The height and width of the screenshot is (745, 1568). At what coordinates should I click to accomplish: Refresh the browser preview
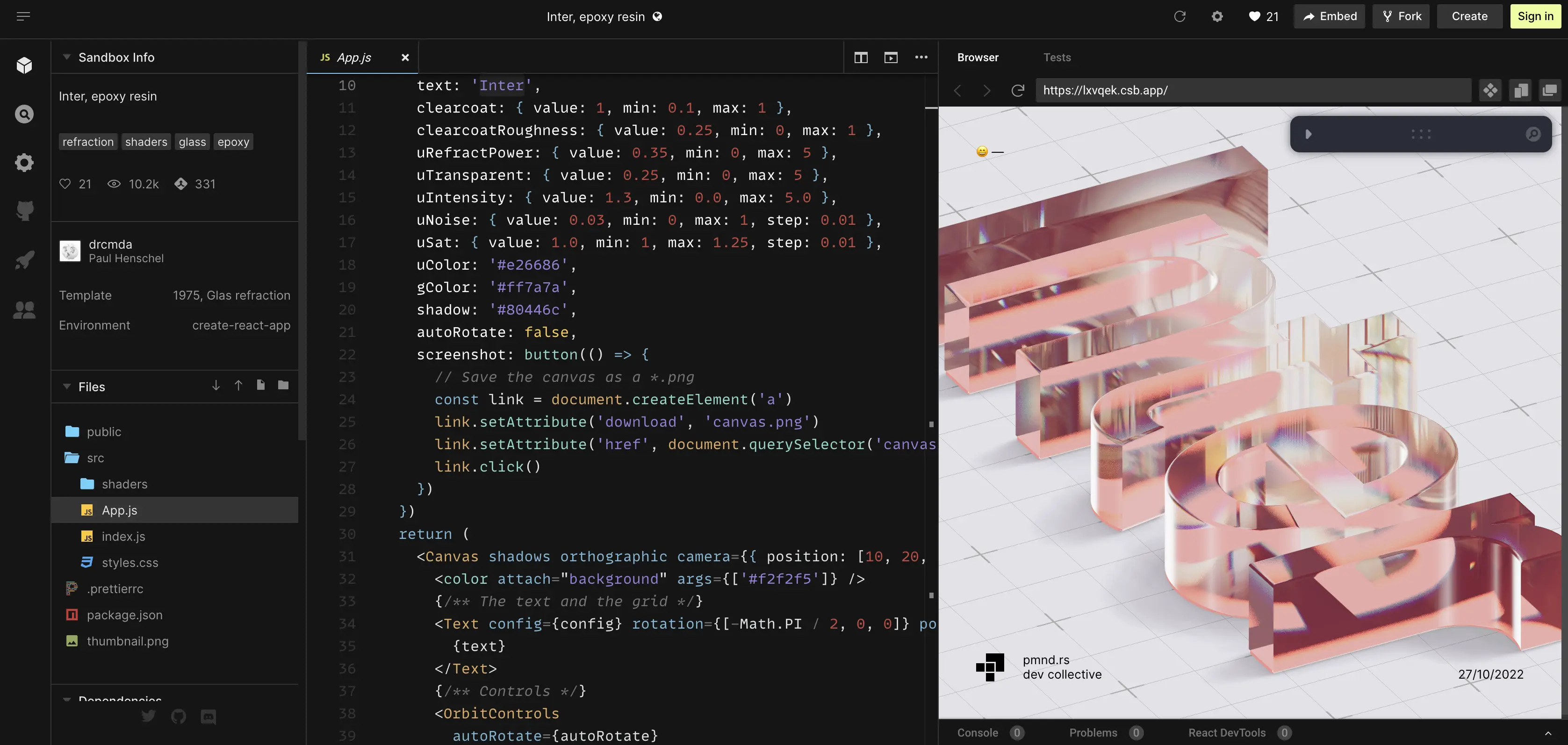(1018, 91)
